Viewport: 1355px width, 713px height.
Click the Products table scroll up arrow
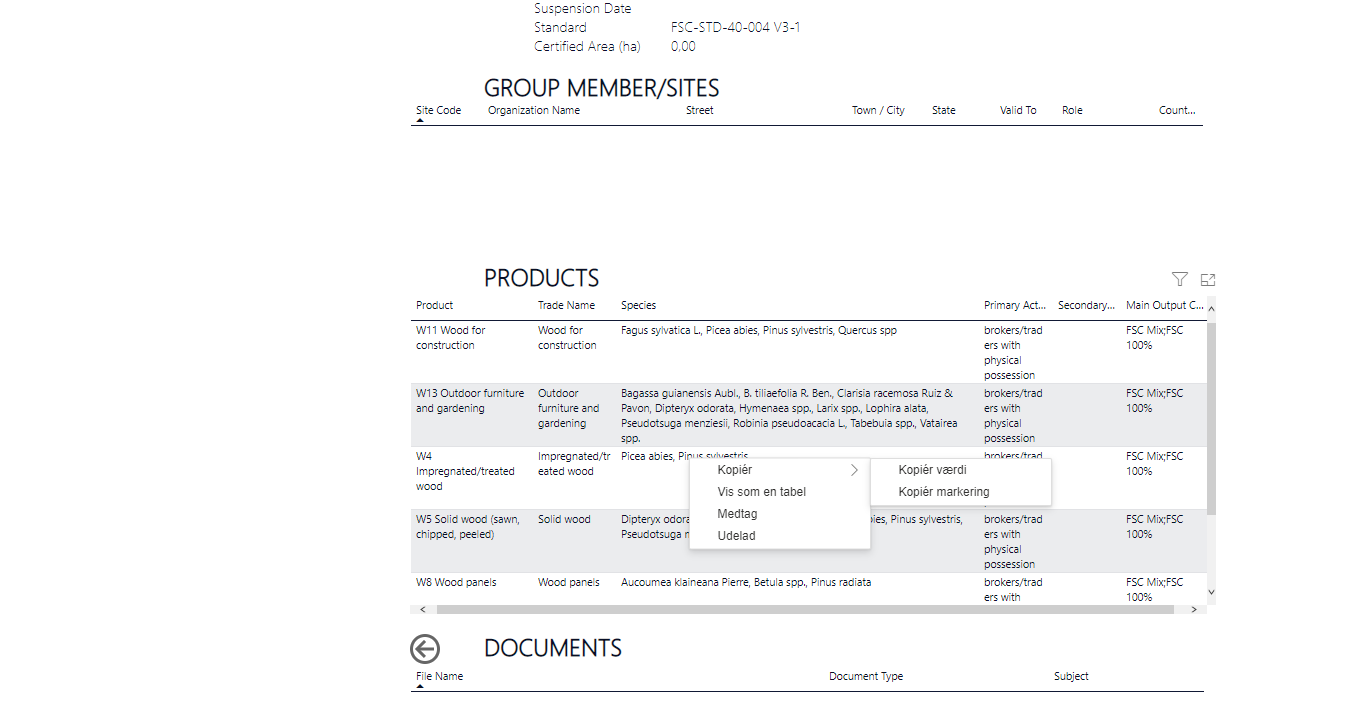tap(1212, 310)
